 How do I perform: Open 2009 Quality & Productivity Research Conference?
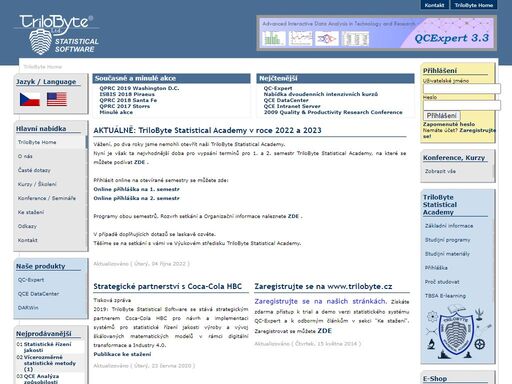click(x=333, y=112)
